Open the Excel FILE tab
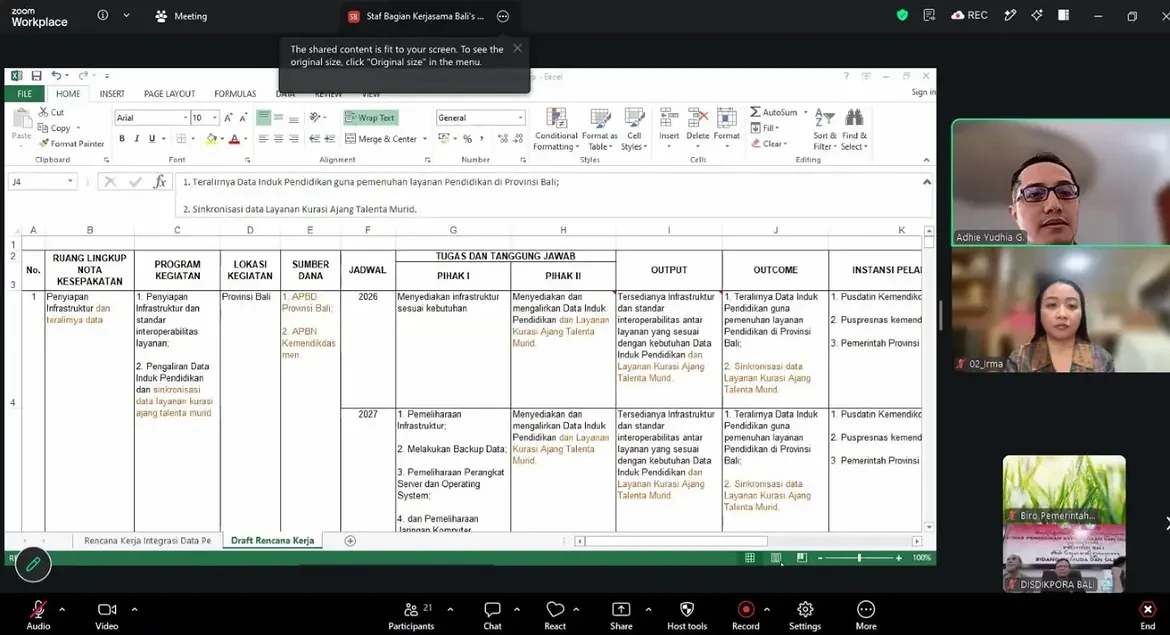This screenshot has height=635, width=1170. click(x=25, y=94)
